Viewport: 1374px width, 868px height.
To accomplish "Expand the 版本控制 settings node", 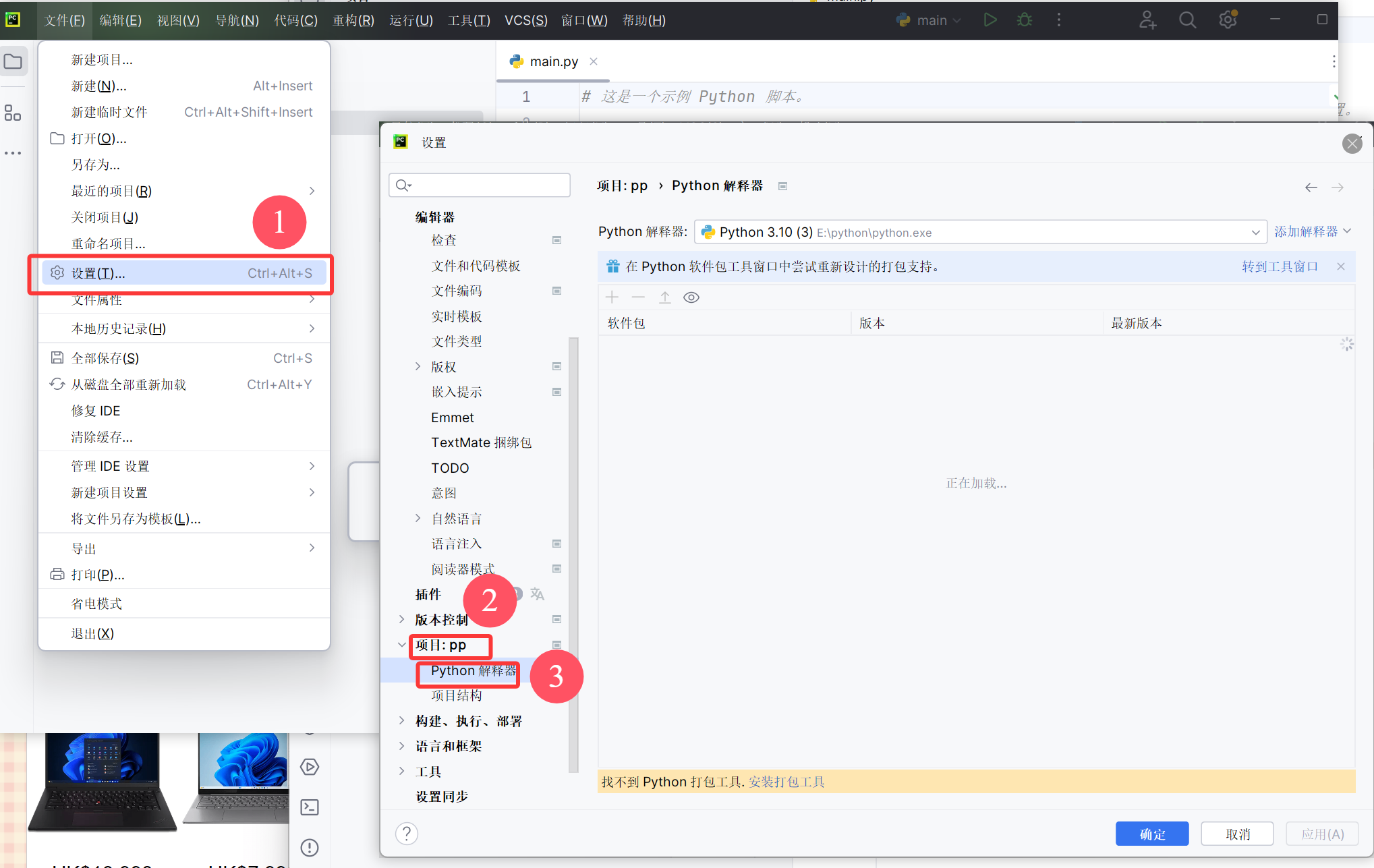I will click(x=402, y=619).
